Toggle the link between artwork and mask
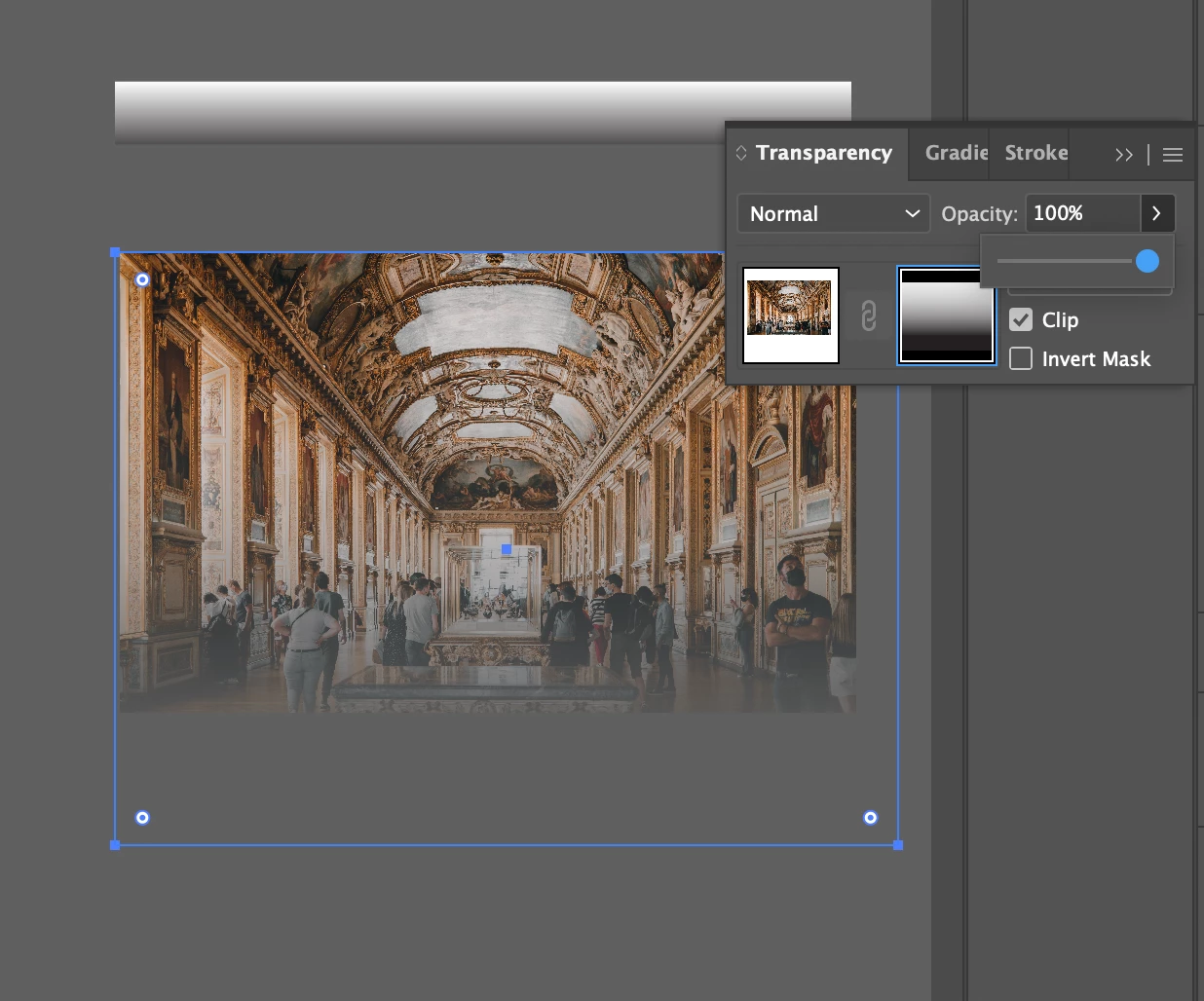 869,316
